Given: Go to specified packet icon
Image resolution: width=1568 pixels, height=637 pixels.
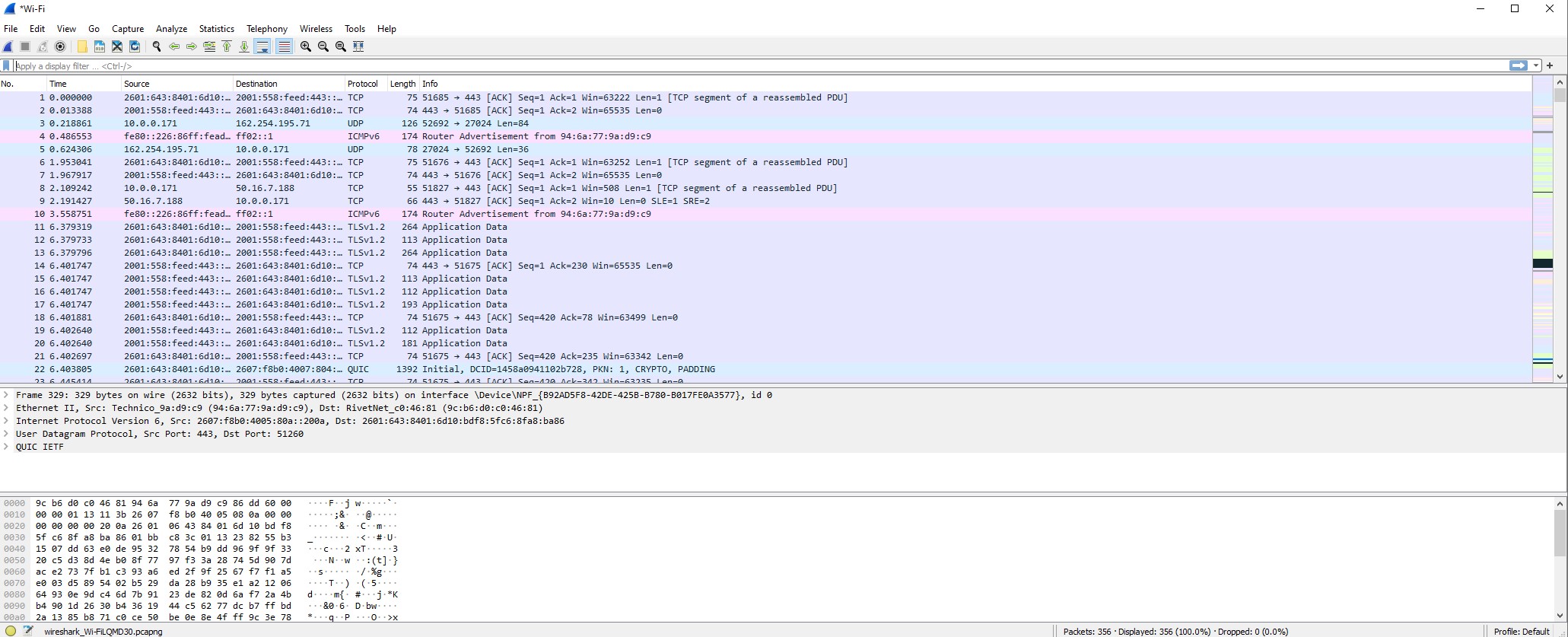Looking at the screenshot, I should tap(209, 46).
